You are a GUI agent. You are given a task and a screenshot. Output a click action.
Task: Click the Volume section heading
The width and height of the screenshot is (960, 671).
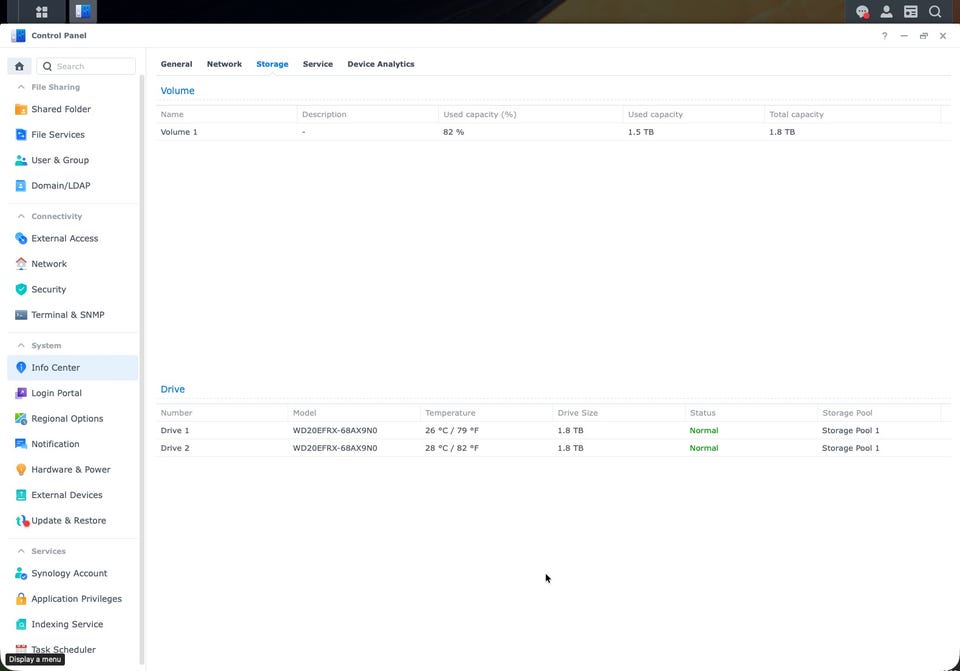click(178, 91)
